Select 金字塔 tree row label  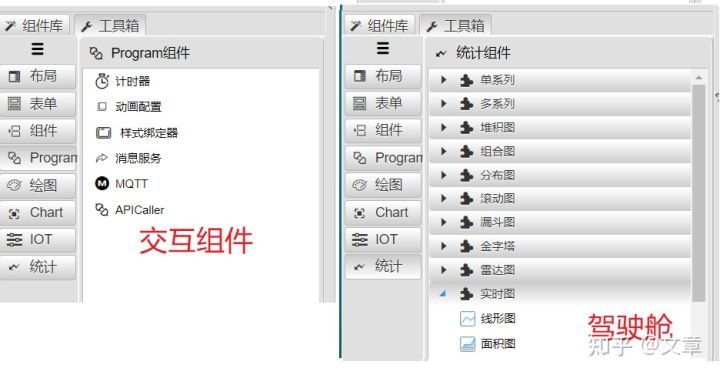[x=497, y=246]
